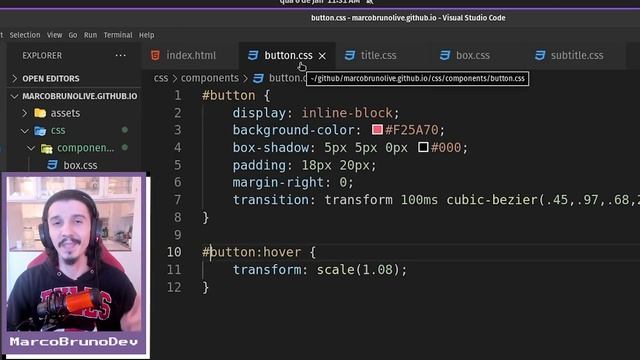Click the HTML5 icon on index.html tab
The height and width of the screenshot is (360, 640).
pos(156,55)
